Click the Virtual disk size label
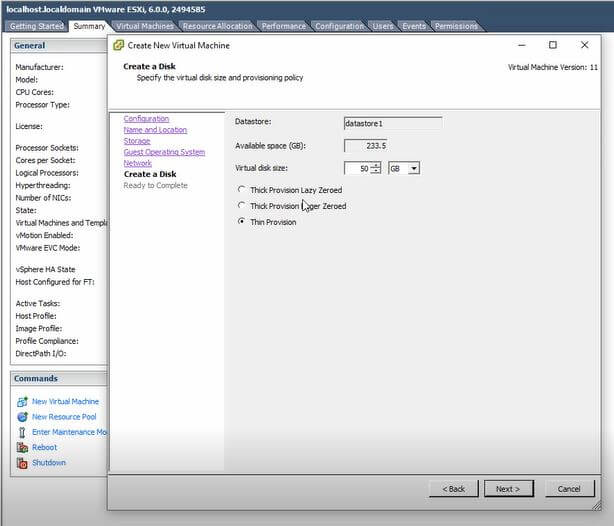The width and height of the screenshot is (614, 526). tap(261, 168)
